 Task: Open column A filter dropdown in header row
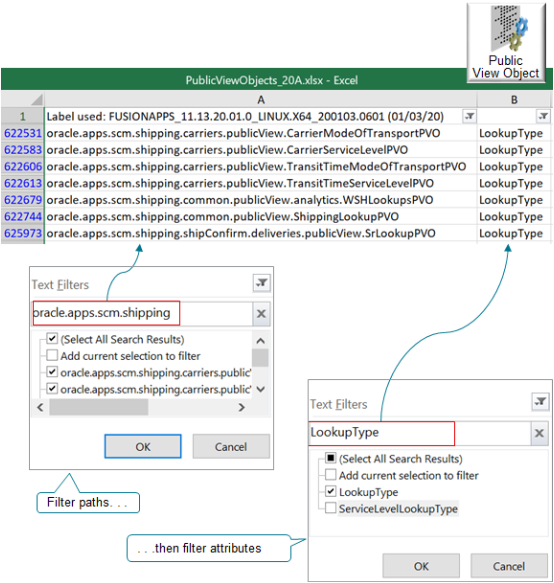469,116
